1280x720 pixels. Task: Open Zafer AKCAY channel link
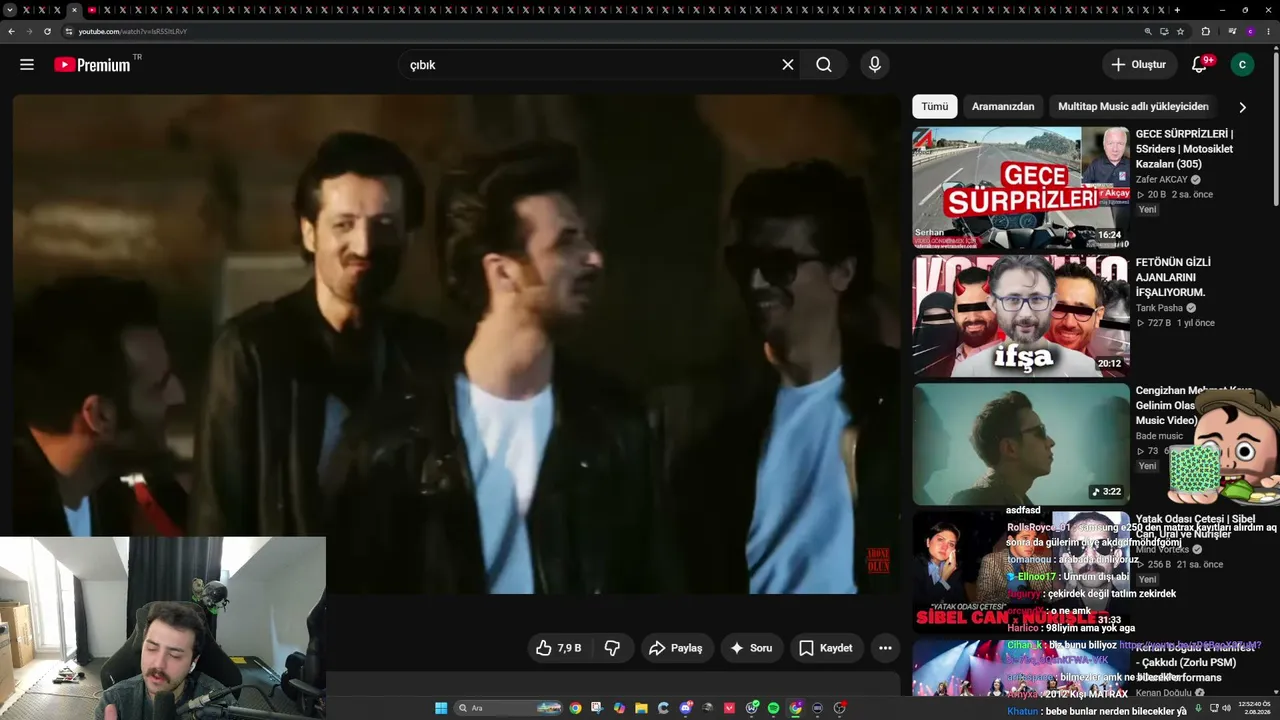(1162, 180)
